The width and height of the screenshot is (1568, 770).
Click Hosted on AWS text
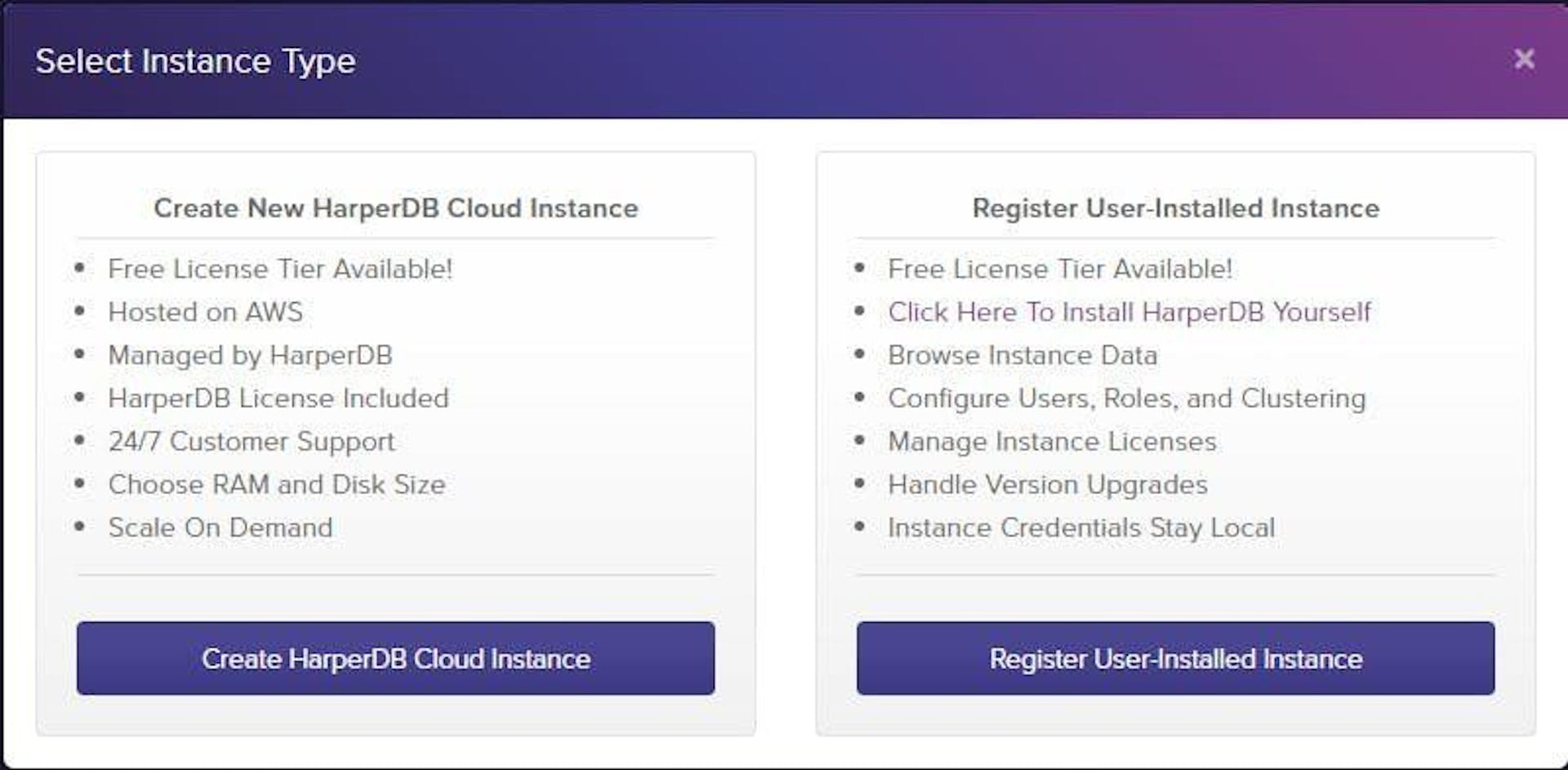205,312
